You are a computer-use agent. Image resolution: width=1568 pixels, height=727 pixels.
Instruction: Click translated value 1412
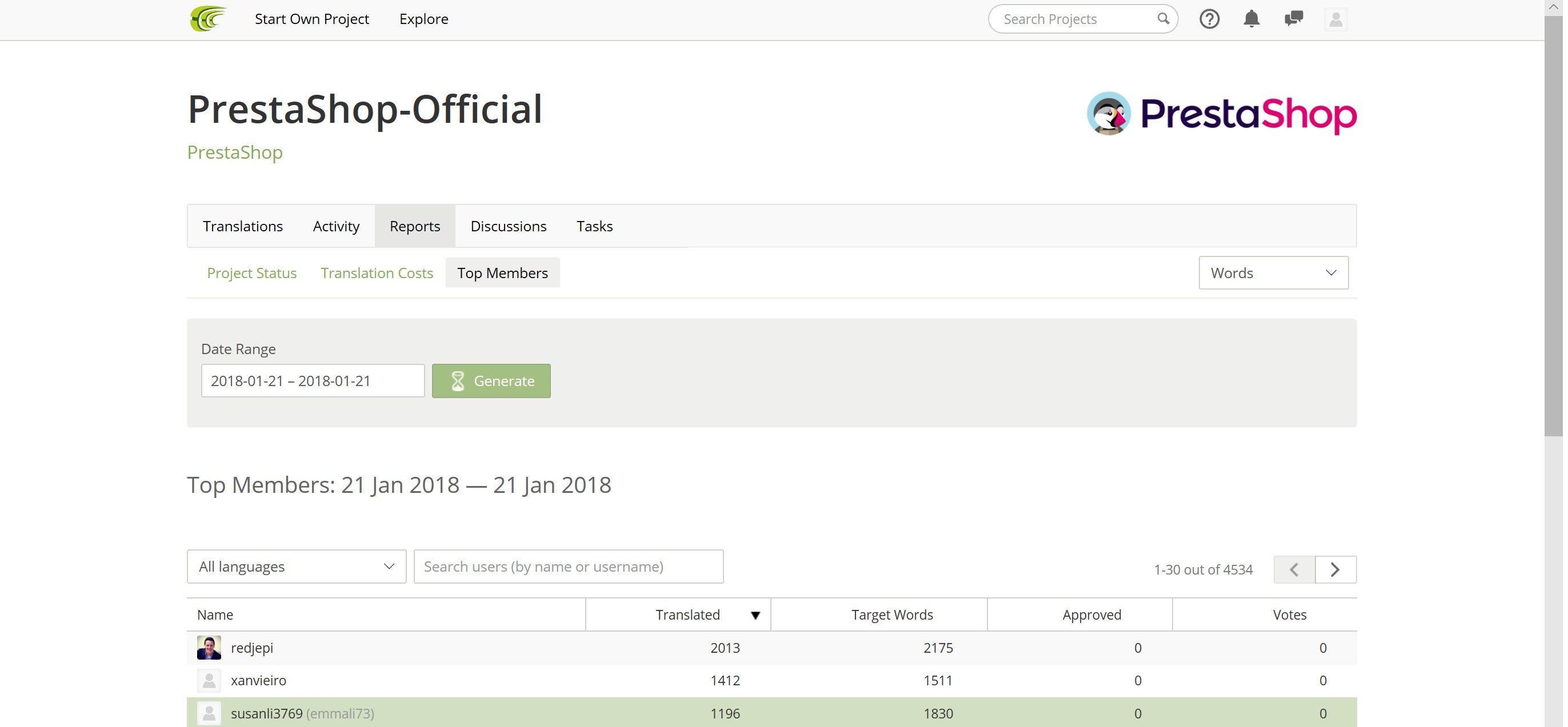tap(725, 681)
